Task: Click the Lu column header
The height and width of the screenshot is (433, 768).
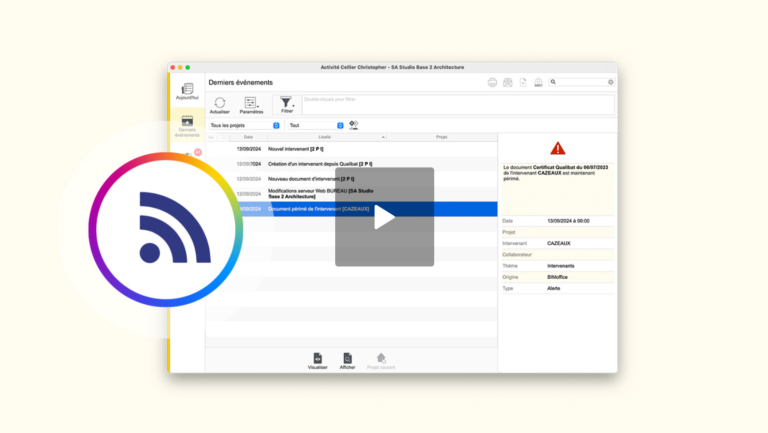Action: [211, 137]
